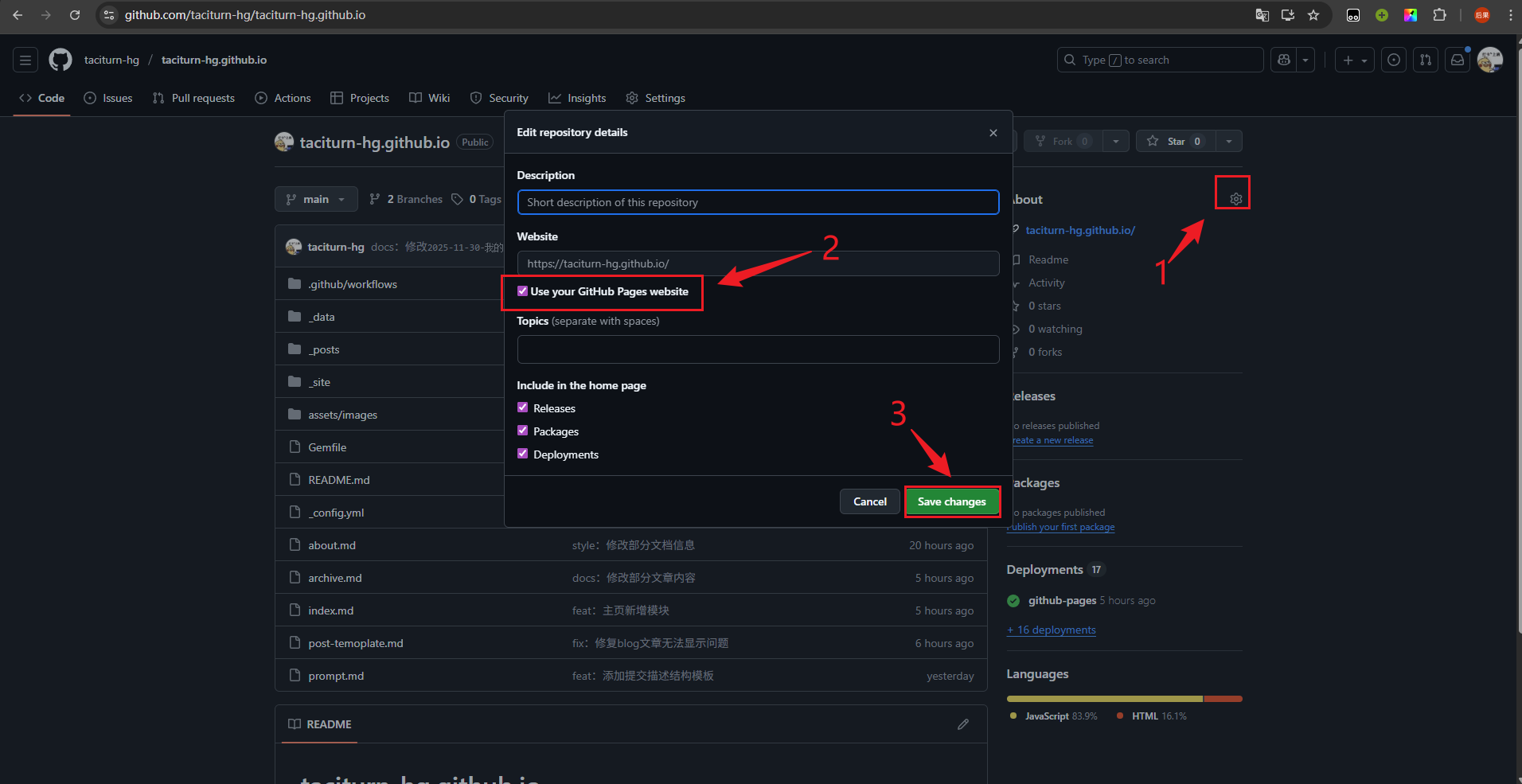Open the hamburger navigation menu
Viewport: 1522px width, 784px height.
point(25,60)
